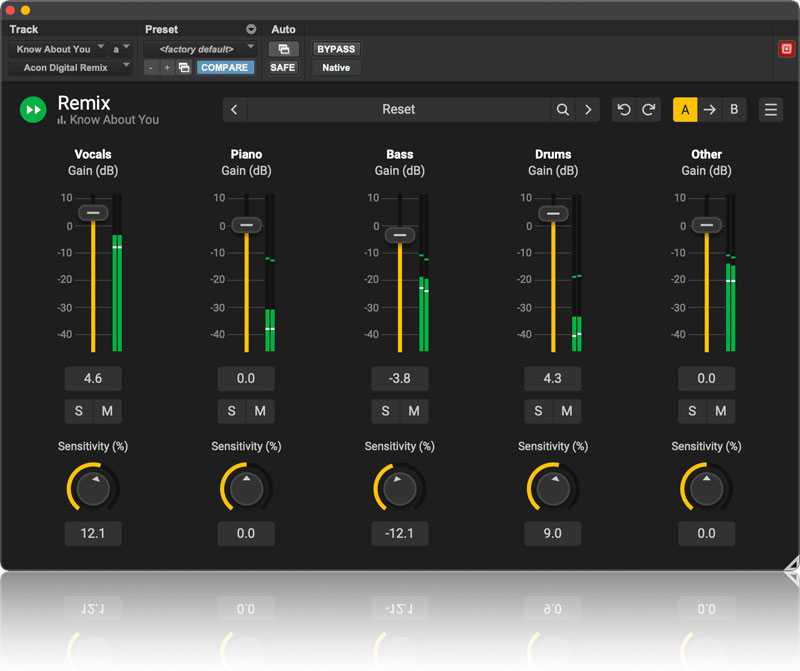Click the Piano gain value field
This screenshot has height=671, width=800.
(x=246, y=379)
